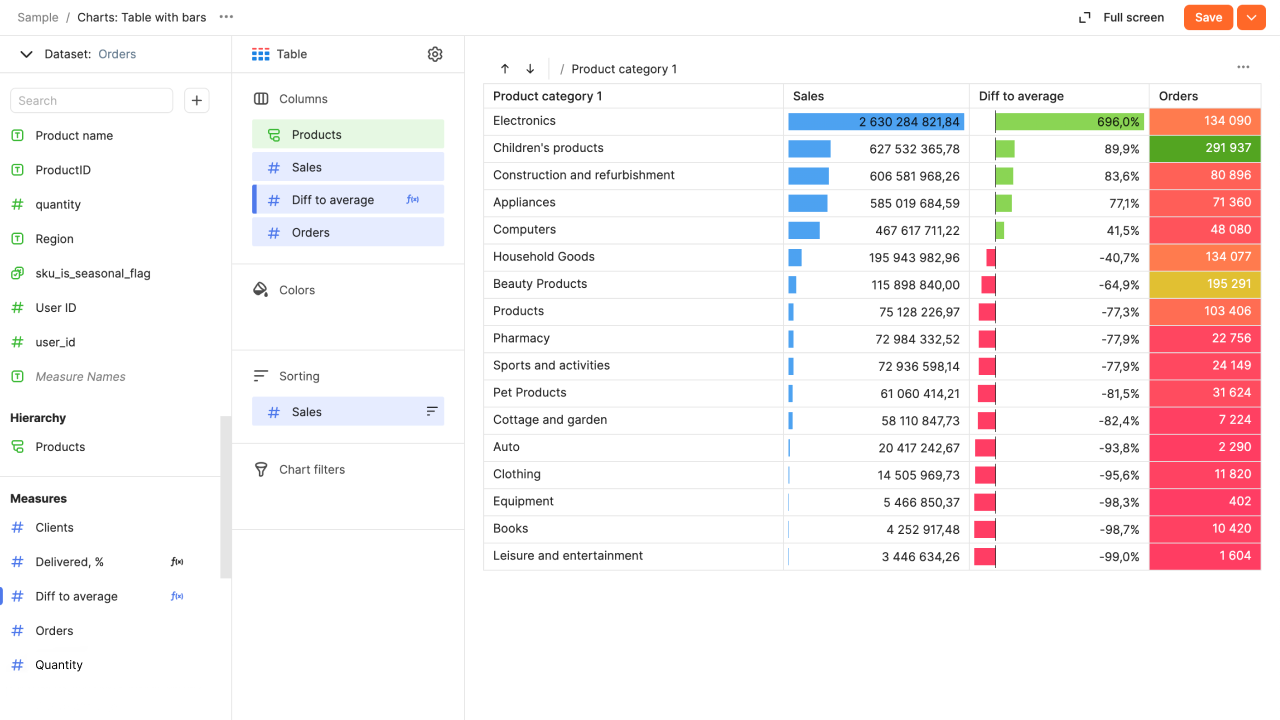1280x720 pixels.
Task: Click the plus icon to add a field
Action: tap(197, 100)
